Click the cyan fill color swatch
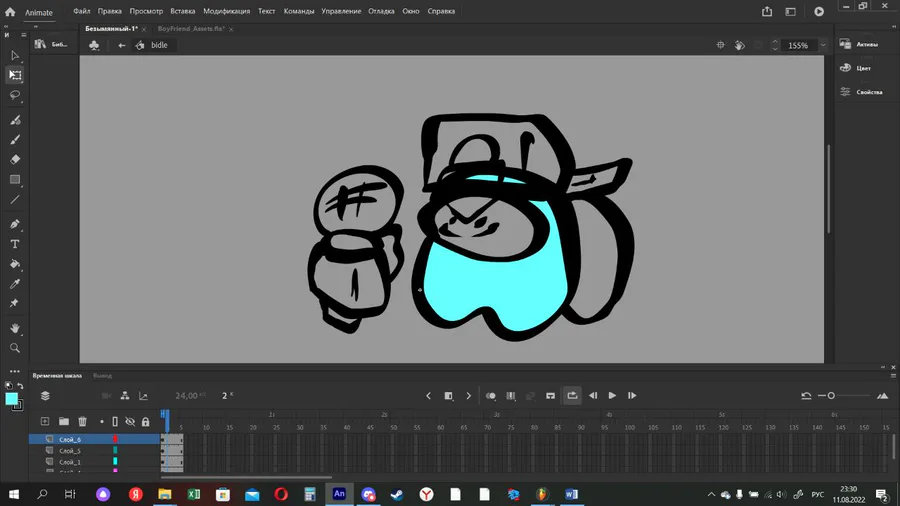The height and width of the screenshot is (506, 900). pyautogui.click(x=11, y=399)
